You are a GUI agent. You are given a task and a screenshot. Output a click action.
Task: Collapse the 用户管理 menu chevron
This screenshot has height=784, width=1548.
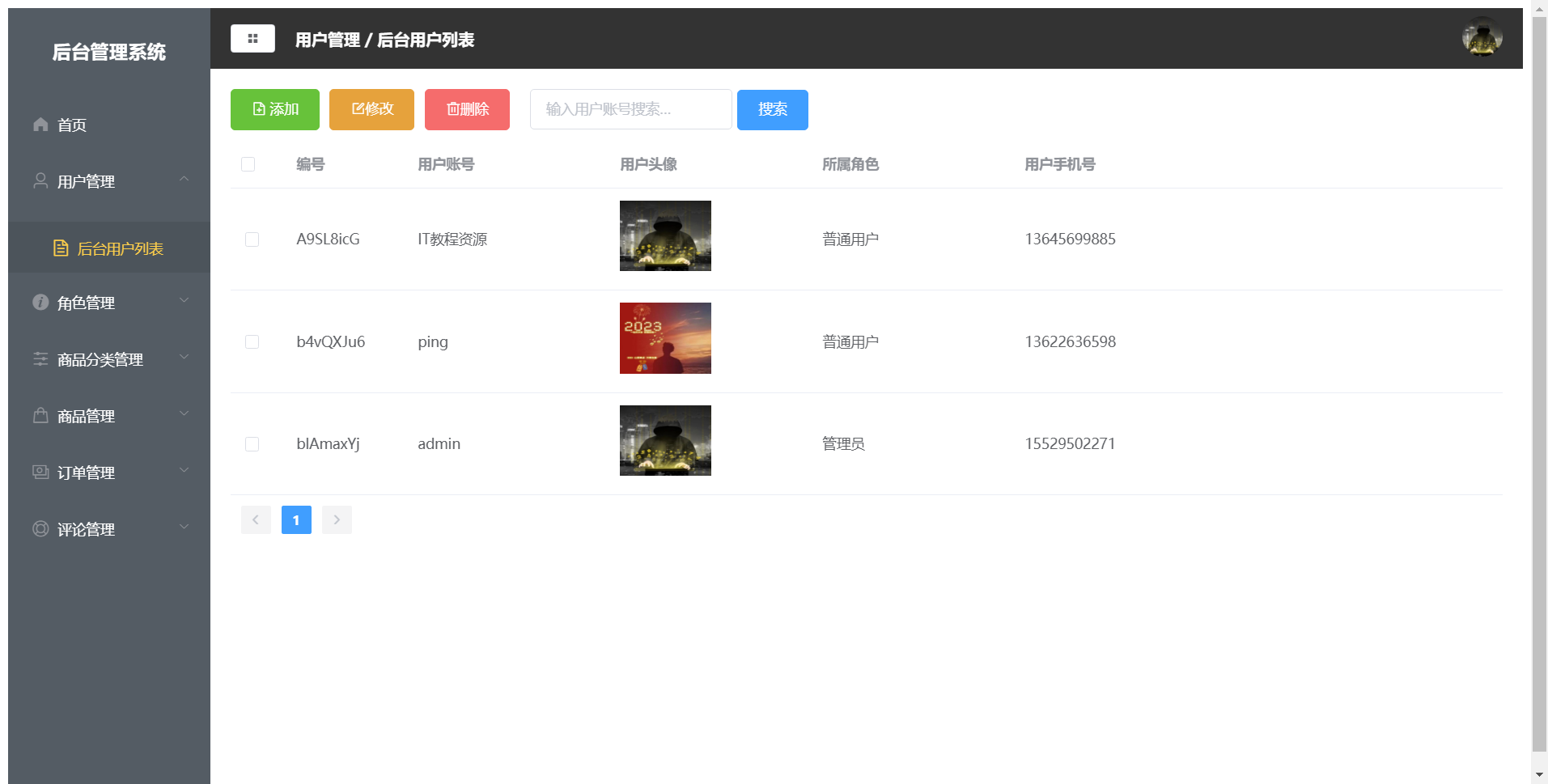click(x=184, y=179)
